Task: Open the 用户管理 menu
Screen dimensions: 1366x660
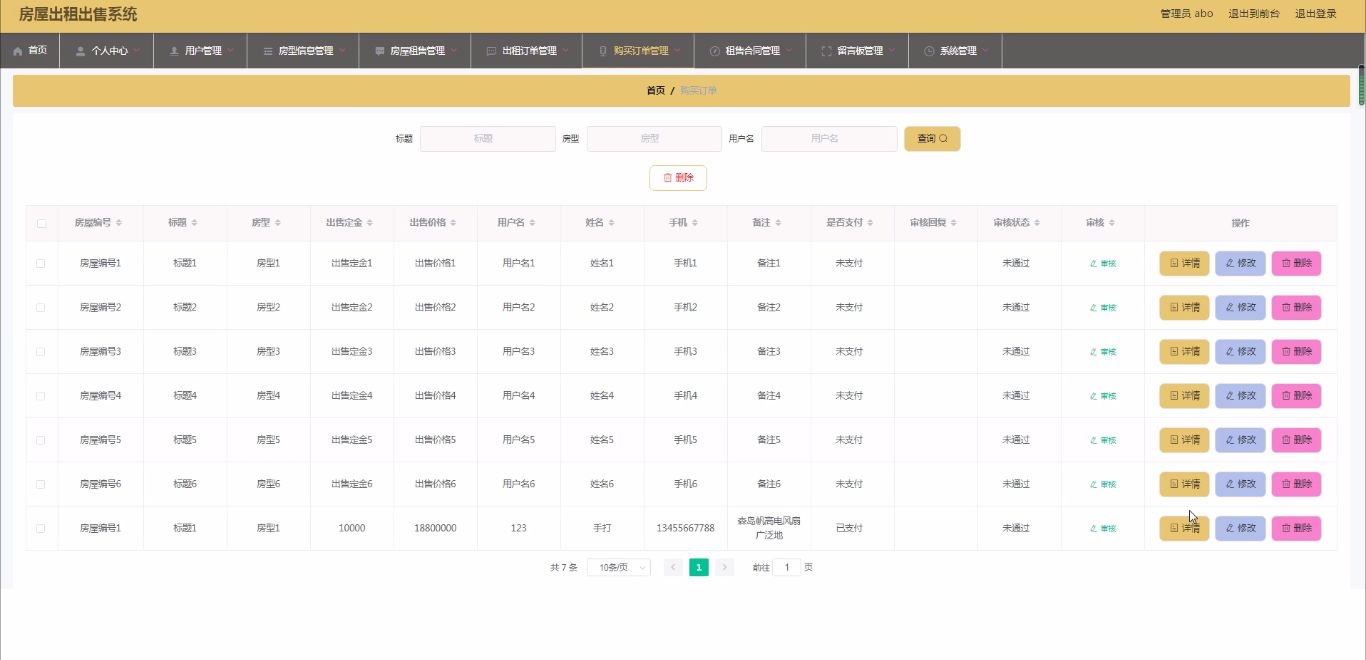Action: pos(200,50)
